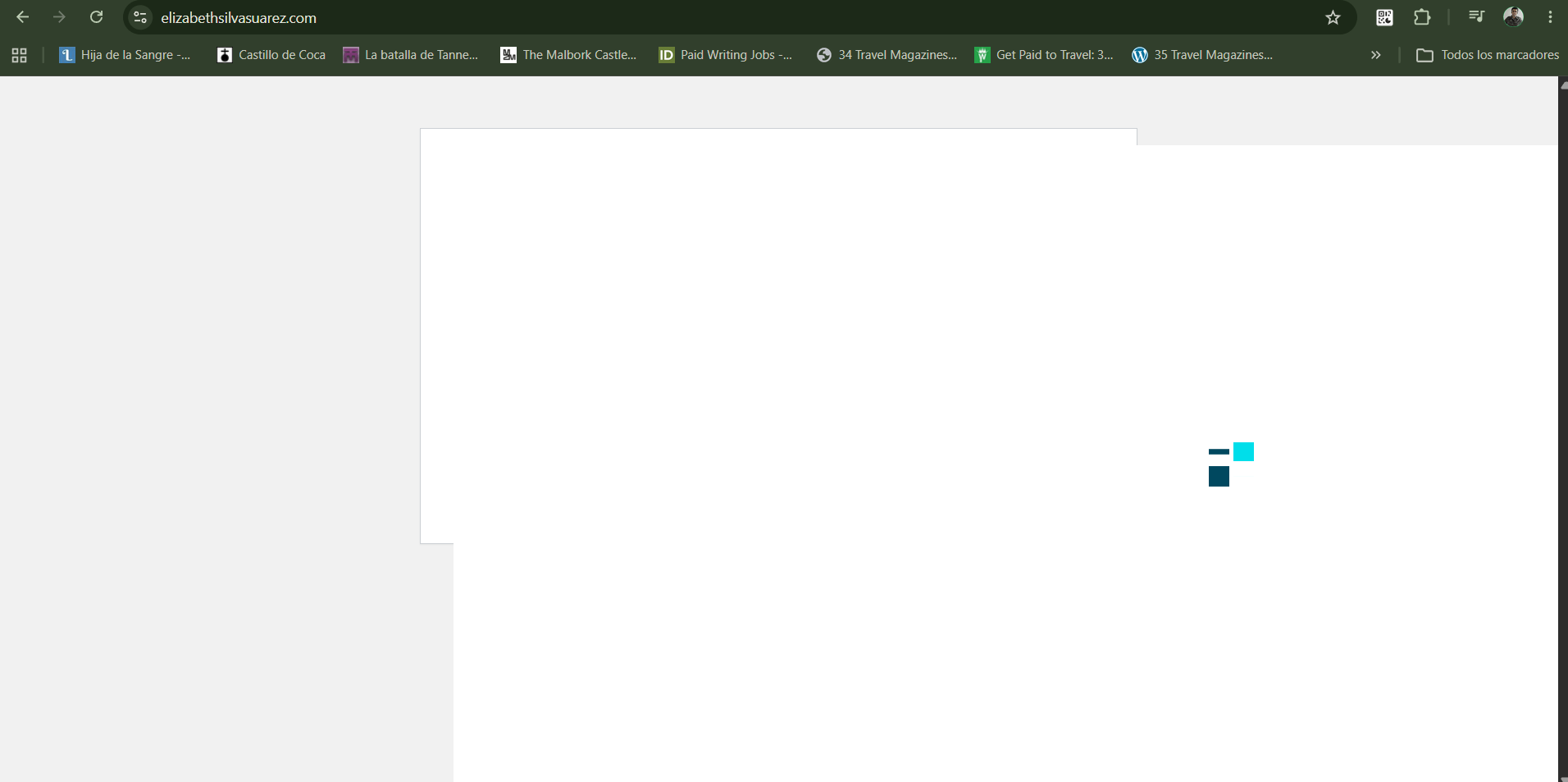The image size is (1568, 782).
Task: Open The Malbork Castle bookmark
Action: click(x=568, y=55)
